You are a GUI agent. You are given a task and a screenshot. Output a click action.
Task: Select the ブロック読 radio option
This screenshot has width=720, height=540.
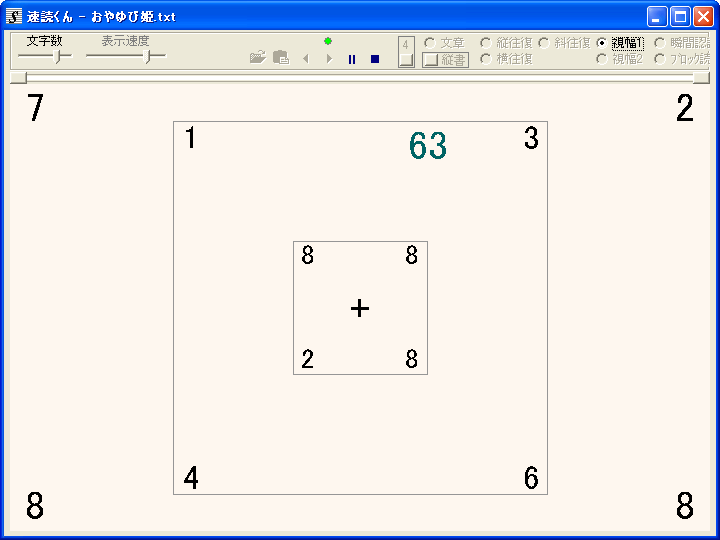click(682, 59)
